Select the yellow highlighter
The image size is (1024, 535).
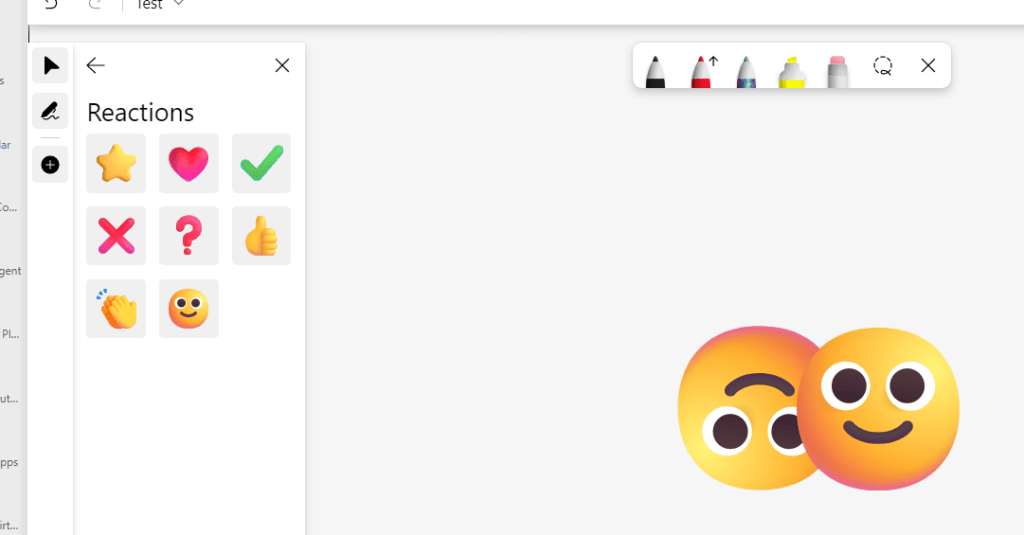coord(792,71)
